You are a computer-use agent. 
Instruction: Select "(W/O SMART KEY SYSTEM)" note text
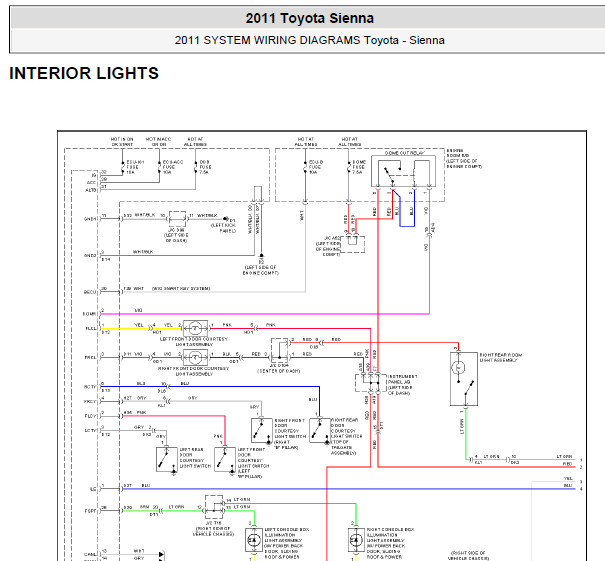(181, 289)
